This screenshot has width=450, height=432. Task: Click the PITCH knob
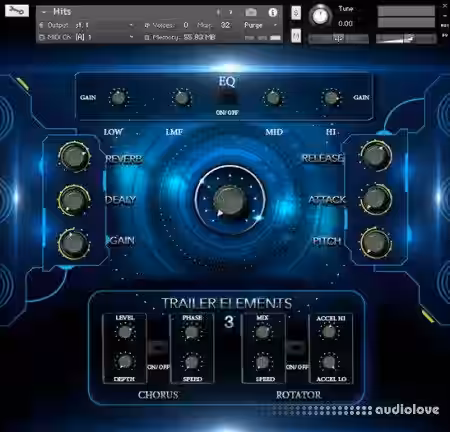click(376, 243)
